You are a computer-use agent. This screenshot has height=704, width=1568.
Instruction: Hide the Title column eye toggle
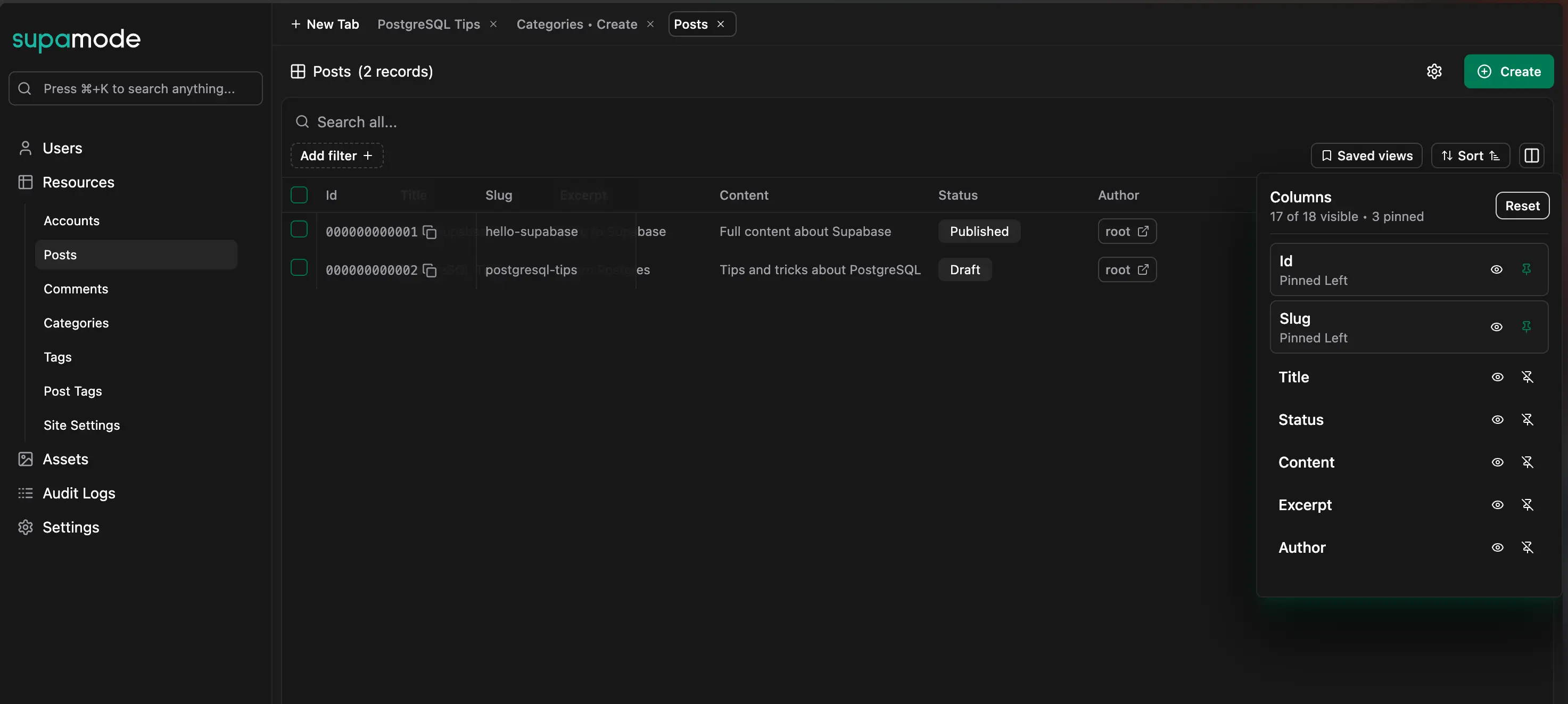click(1497, 377)
